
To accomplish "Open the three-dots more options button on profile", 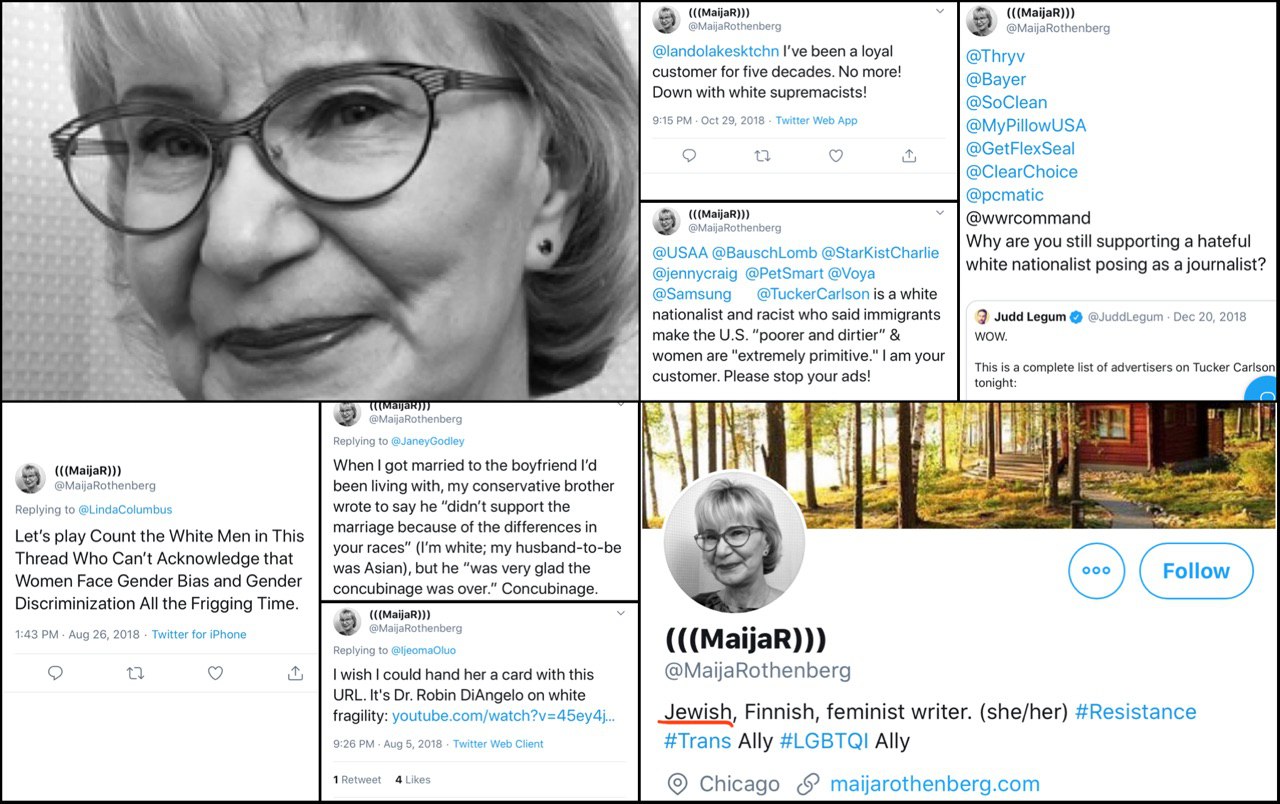I will [1097, 571].
